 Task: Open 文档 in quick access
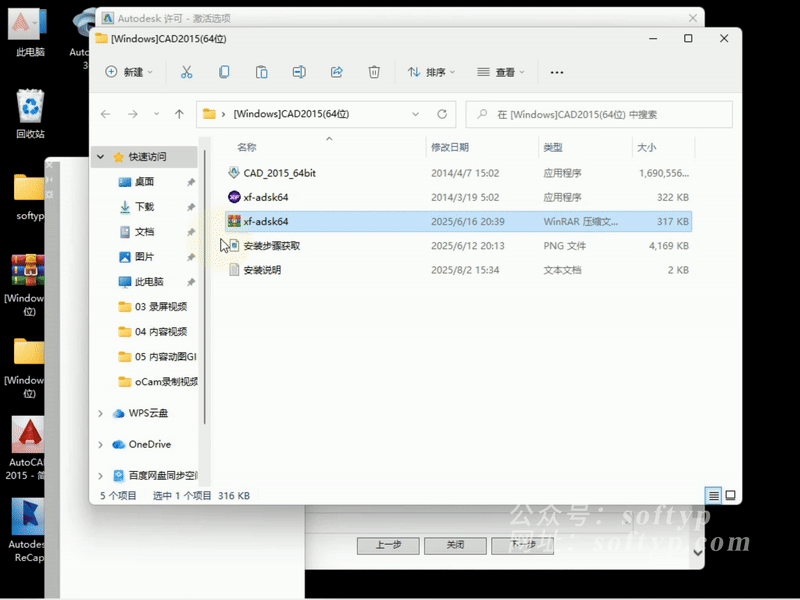click(144, 232)
